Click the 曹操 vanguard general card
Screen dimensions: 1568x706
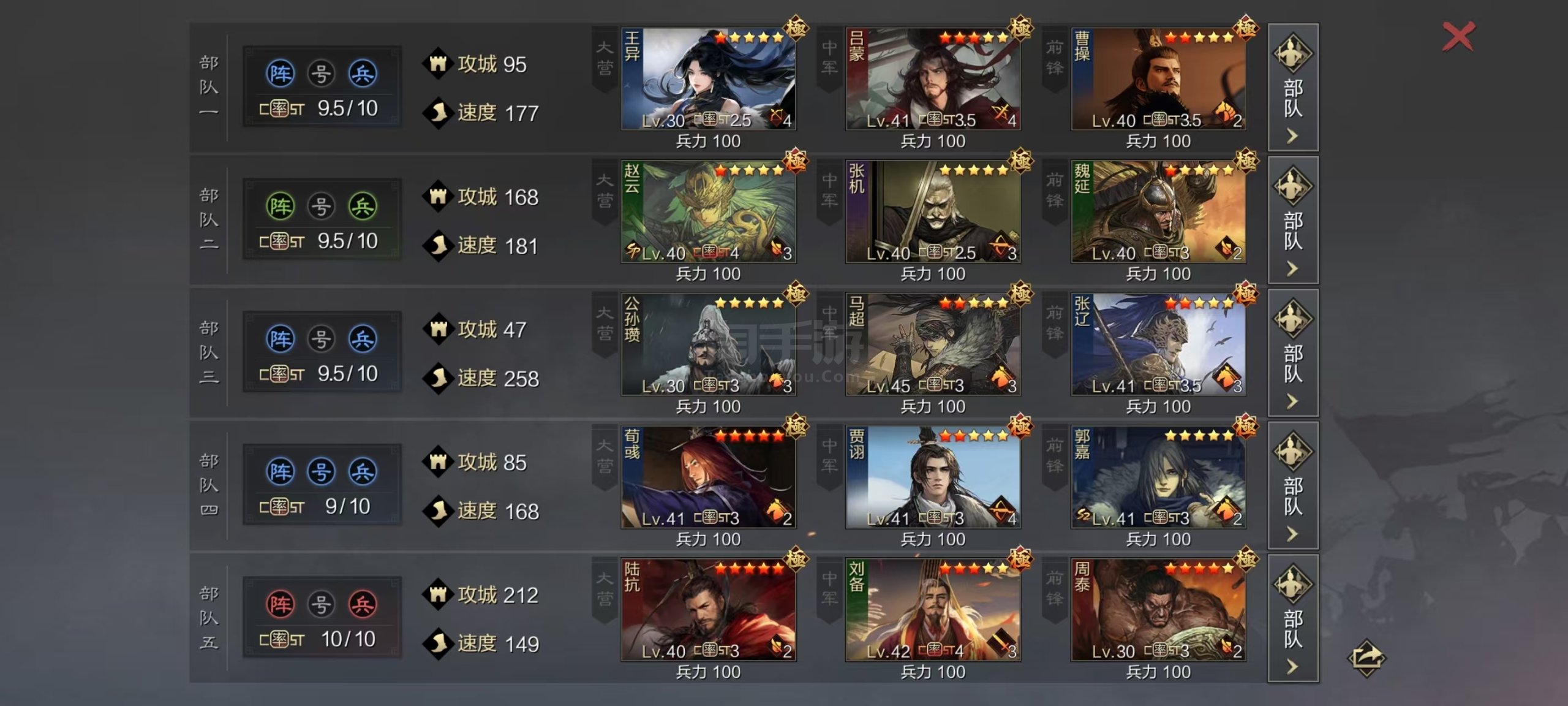[x=1158, y=79]
